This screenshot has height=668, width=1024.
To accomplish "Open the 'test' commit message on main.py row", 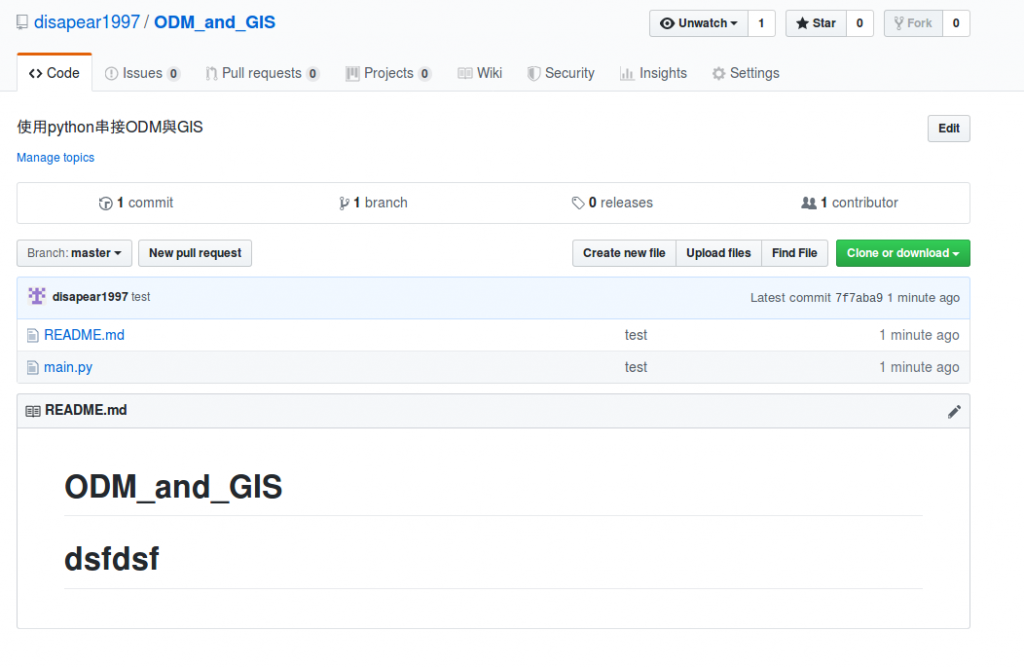I will click(636, 367).
